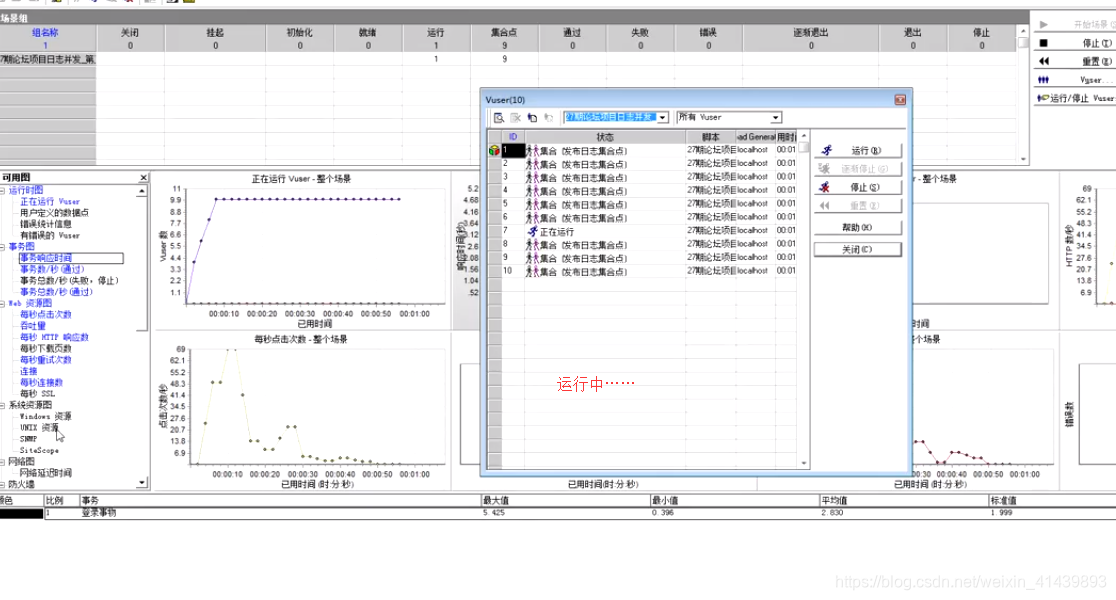The width and height of the screenshot is (1116, 600).
Task: Click the ID column header
Action: 513,137
